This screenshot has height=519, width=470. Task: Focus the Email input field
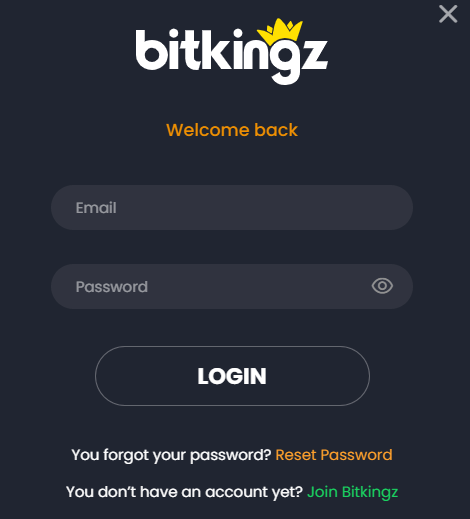click(232, 208)
